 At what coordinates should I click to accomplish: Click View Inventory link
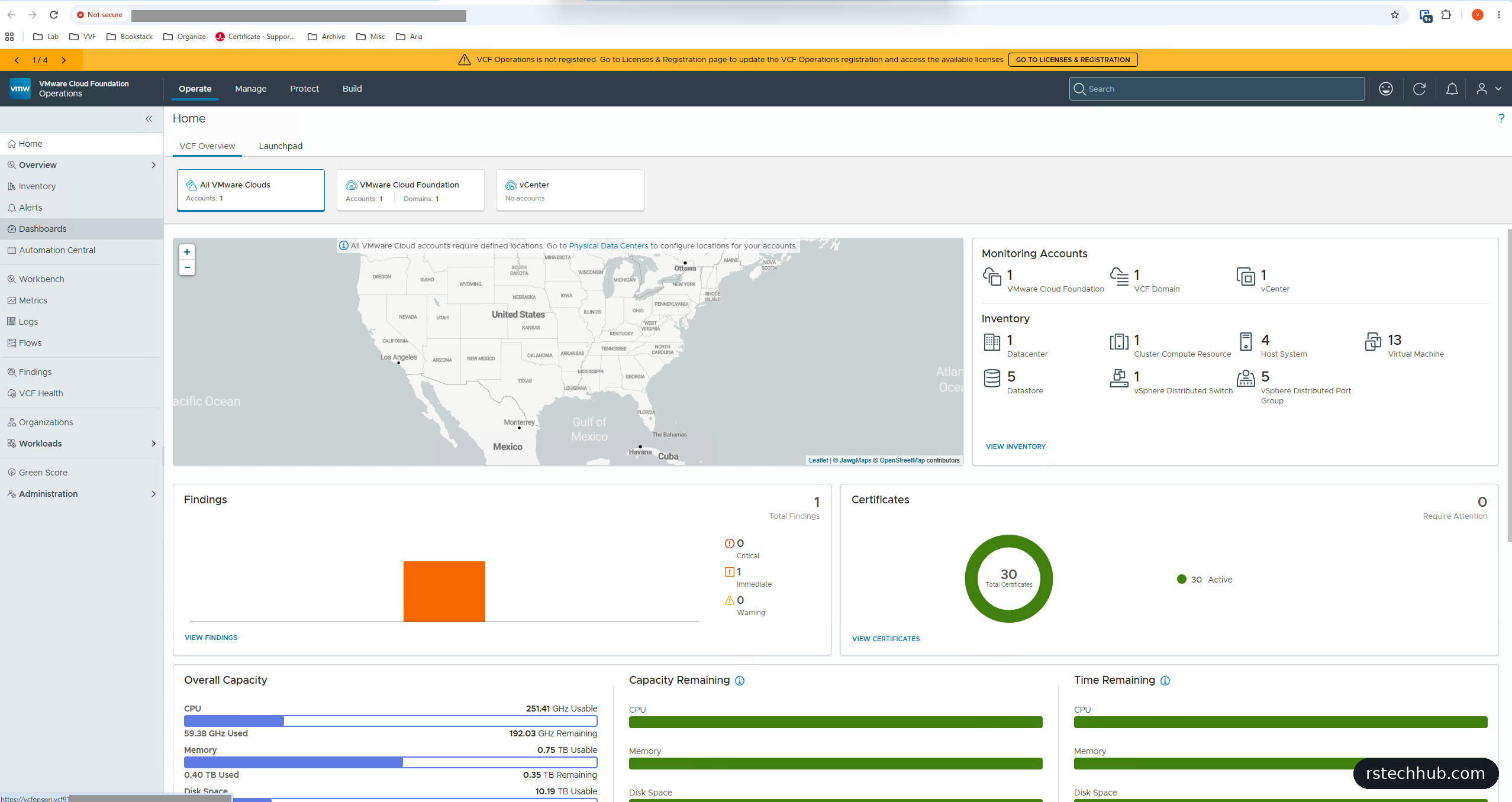[x=1015, y=447]
